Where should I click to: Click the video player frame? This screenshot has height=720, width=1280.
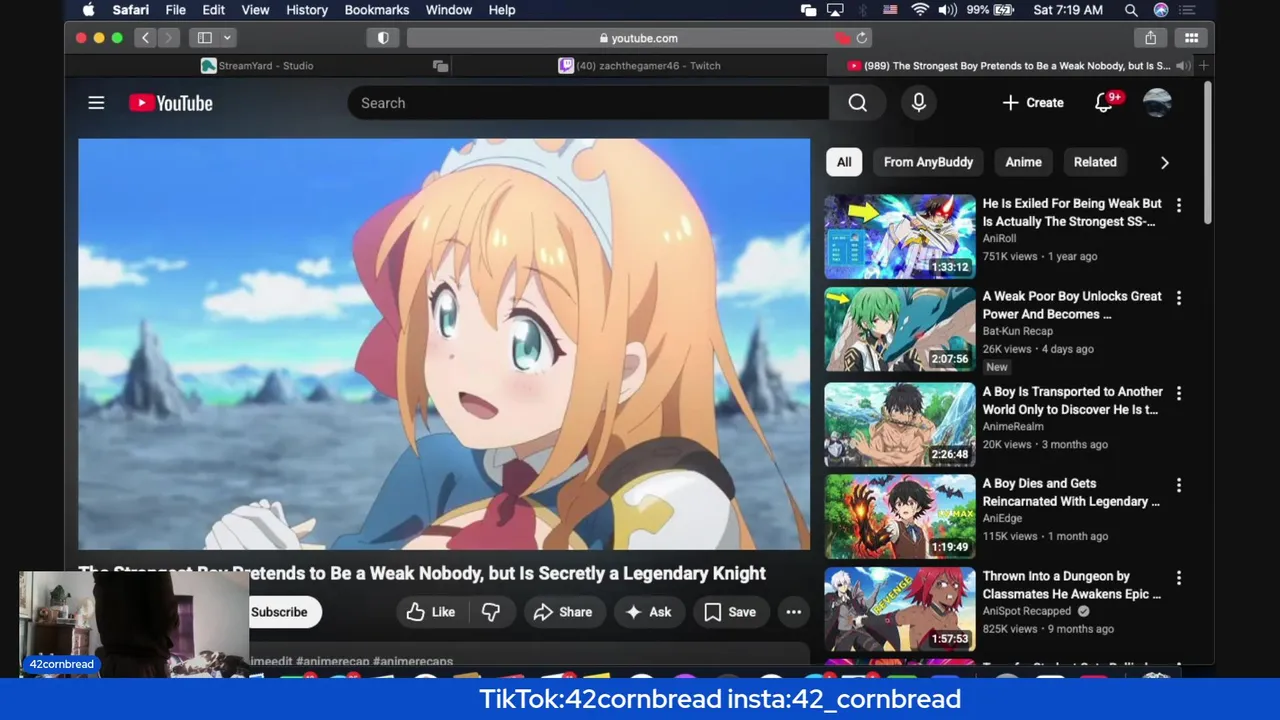(444, 344)
